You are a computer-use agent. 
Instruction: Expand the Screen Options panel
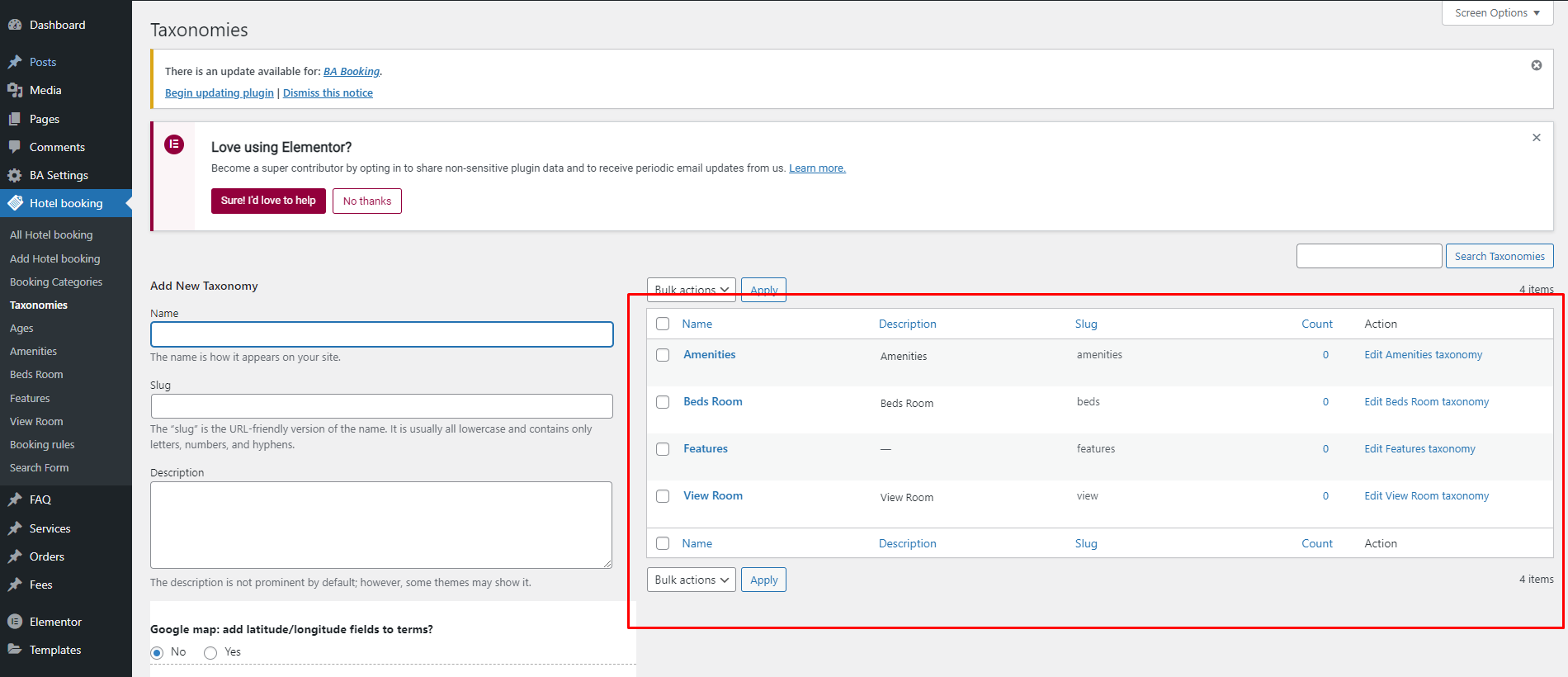tap(1497, 13)
